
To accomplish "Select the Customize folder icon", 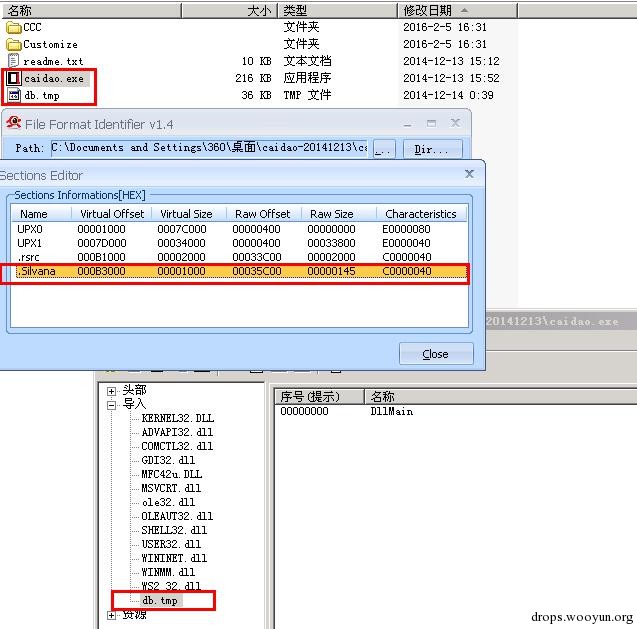I will coord(14,44).
